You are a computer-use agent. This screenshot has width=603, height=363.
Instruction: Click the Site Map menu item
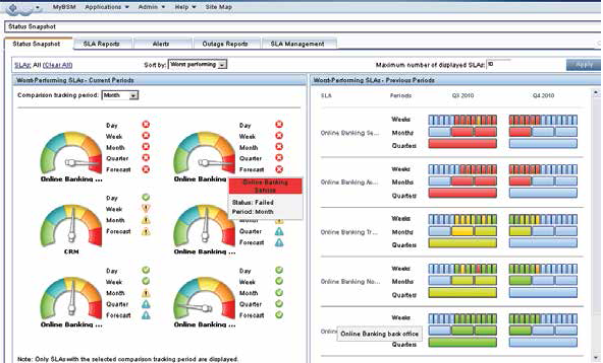point(218,7)
